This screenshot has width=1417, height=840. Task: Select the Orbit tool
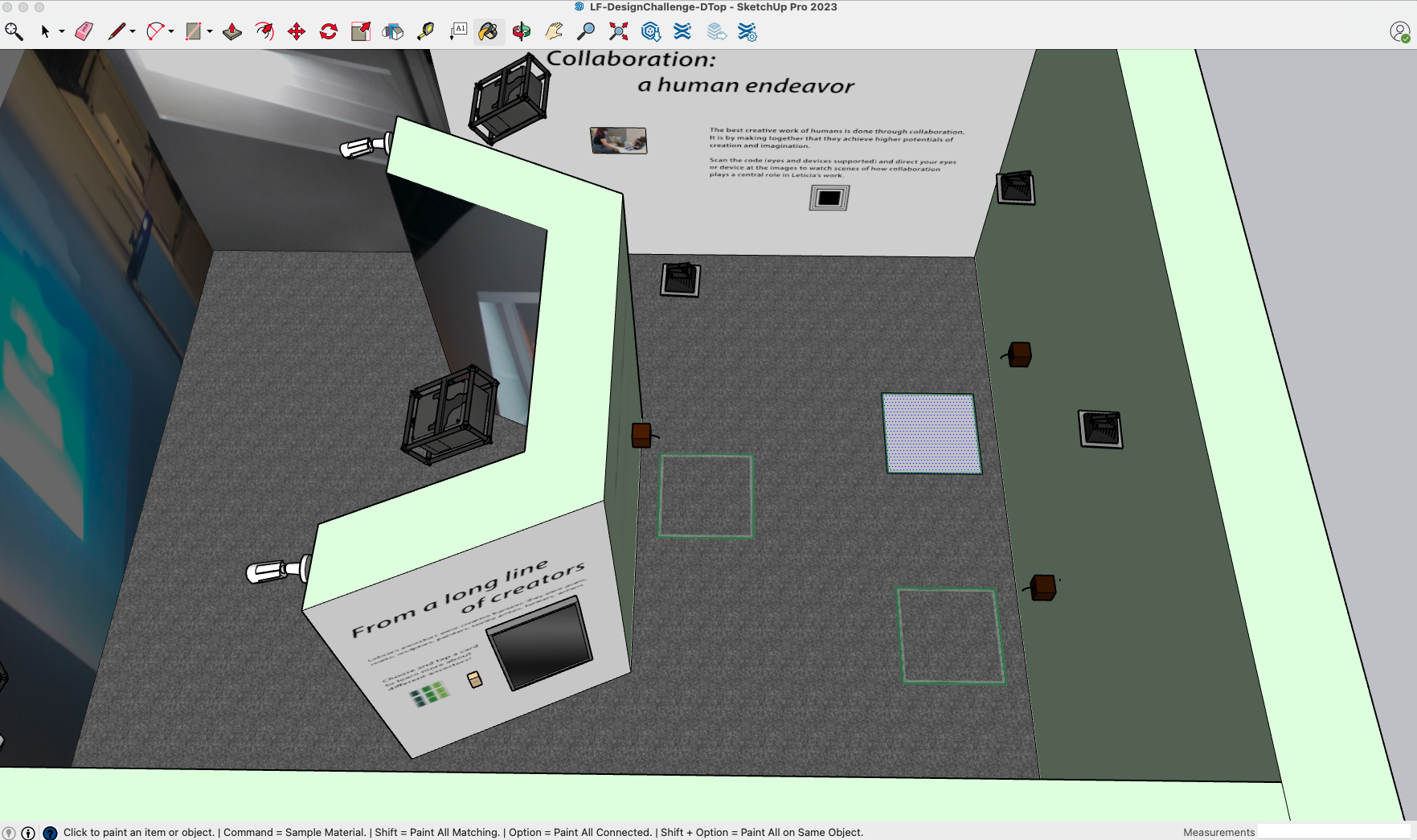[x=522, y=31]
